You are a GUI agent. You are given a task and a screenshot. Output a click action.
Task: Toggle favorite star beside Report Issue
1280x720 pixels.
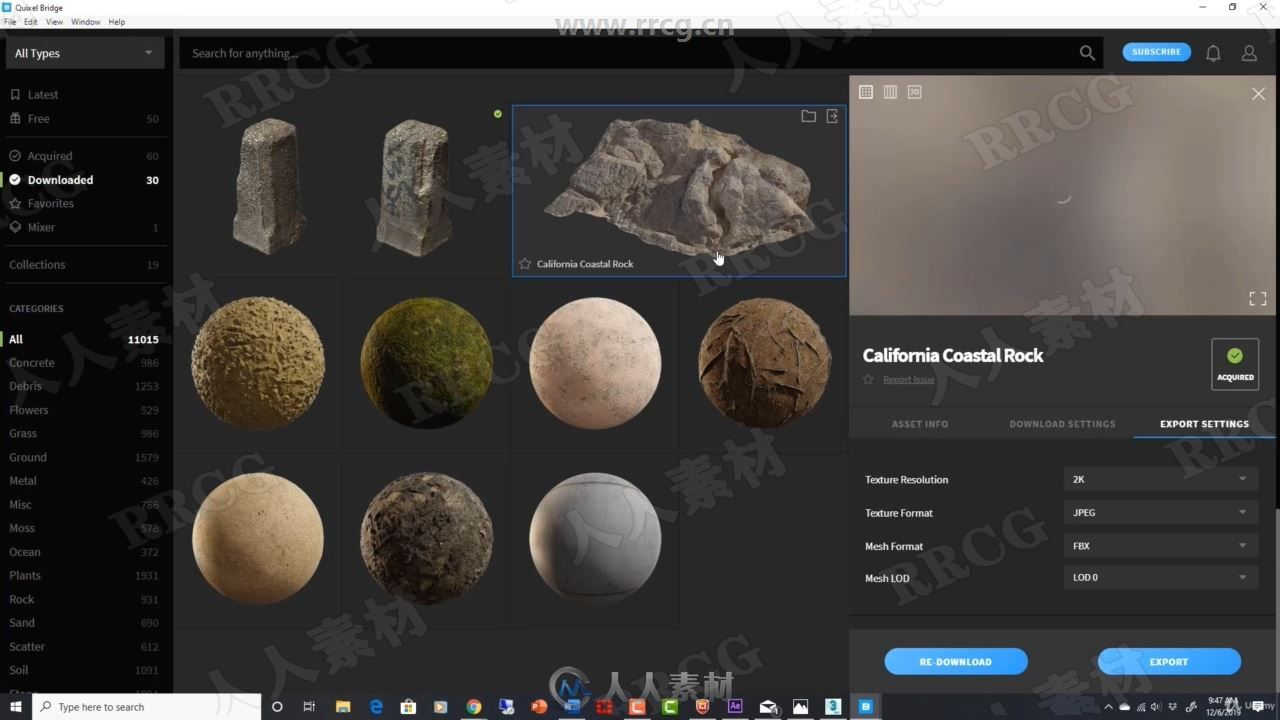coord(868,379)
